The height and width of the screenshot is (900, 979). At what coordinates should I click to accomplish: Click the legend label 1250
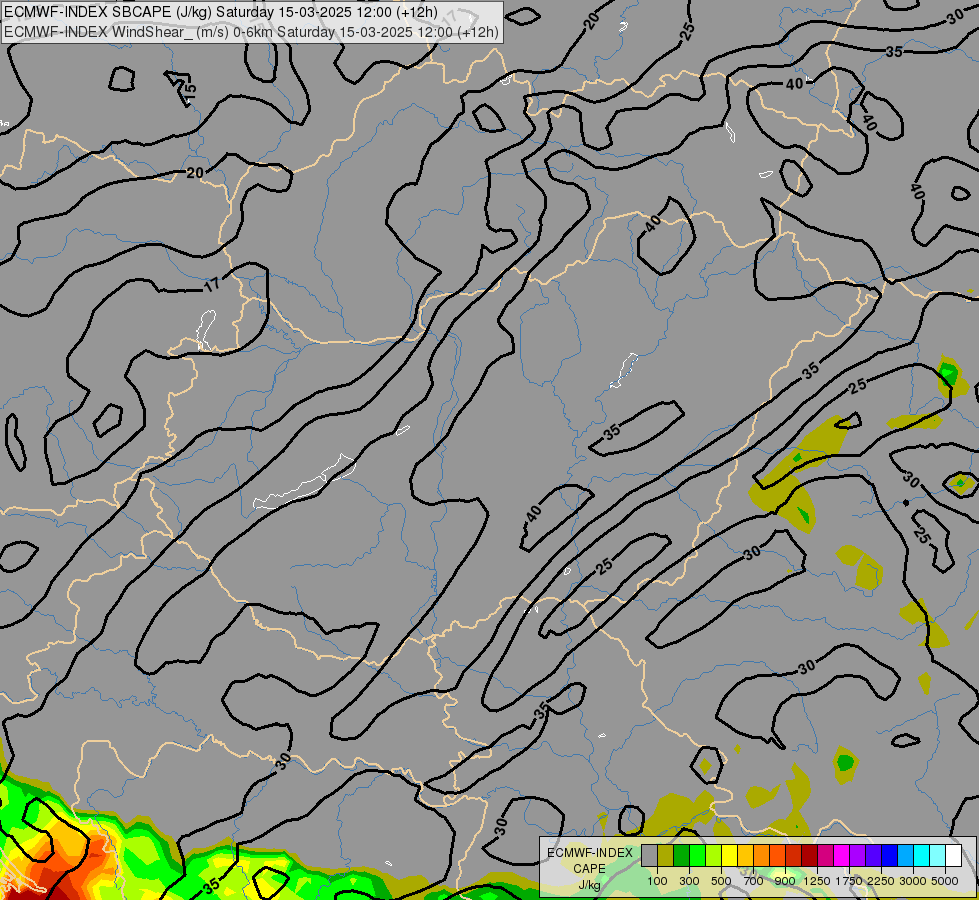tap(817, 881)
